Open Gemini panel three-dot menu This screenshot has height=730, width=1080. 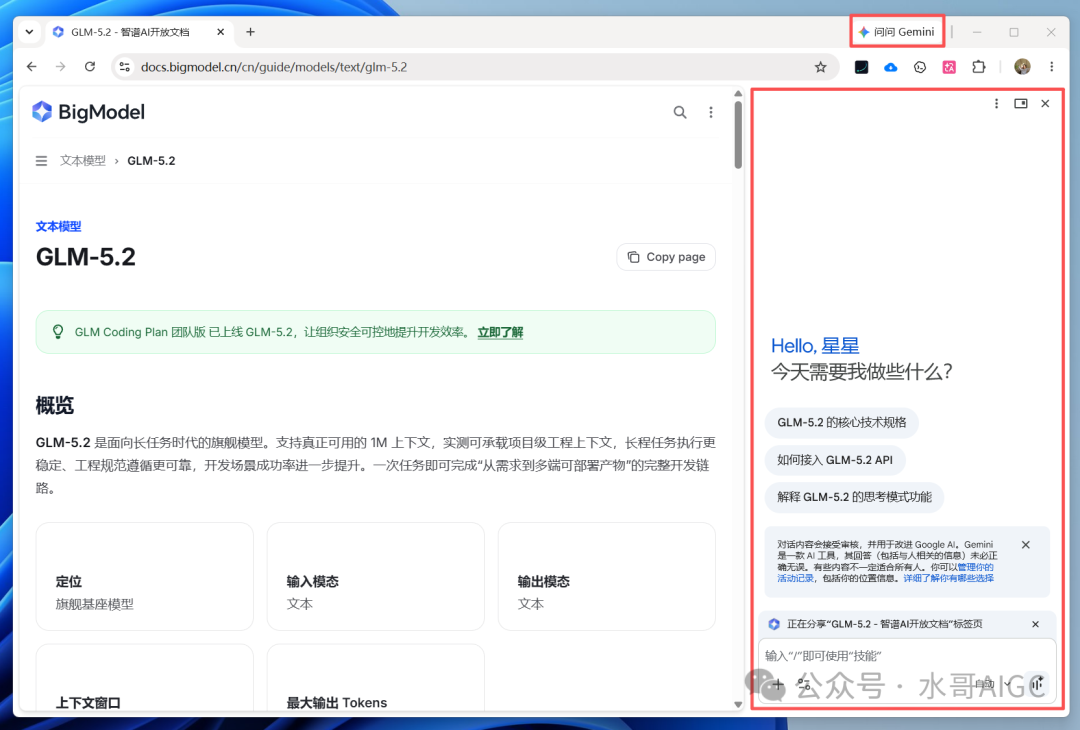996,103
